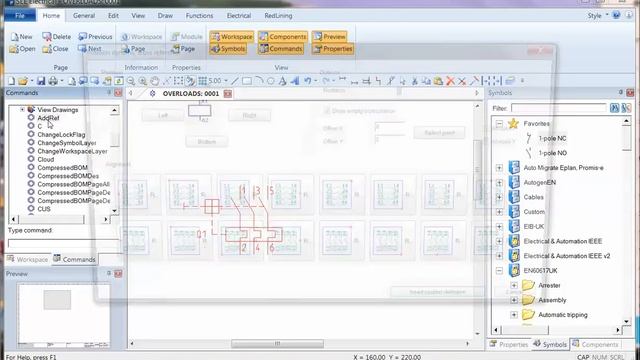Expand the Cables symbol library

click(499, 197)
